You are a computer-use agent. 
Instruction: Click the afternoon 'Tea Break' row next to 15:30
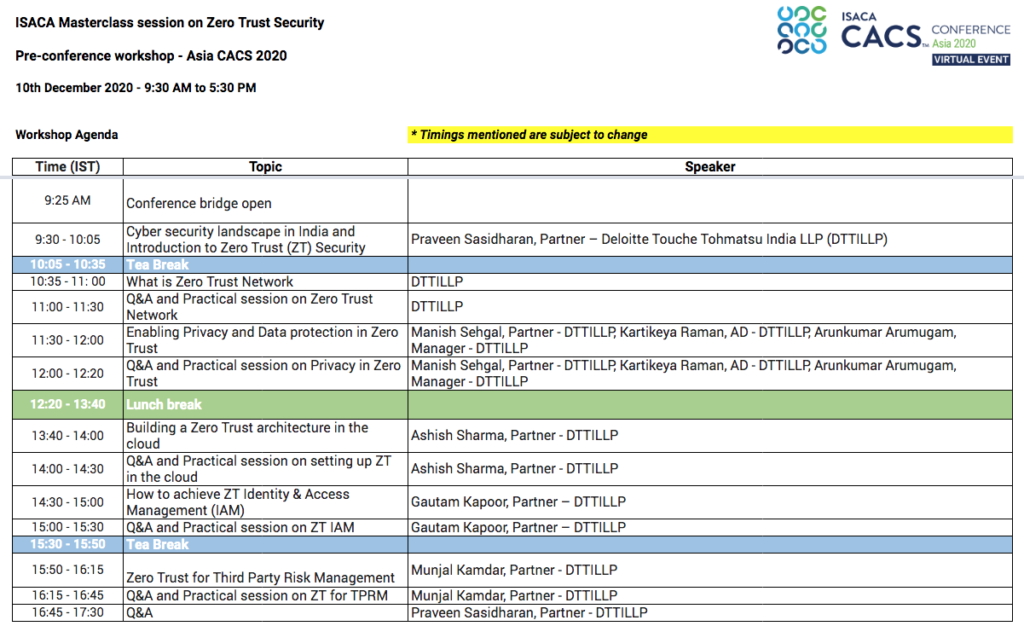tap(265, 544)
